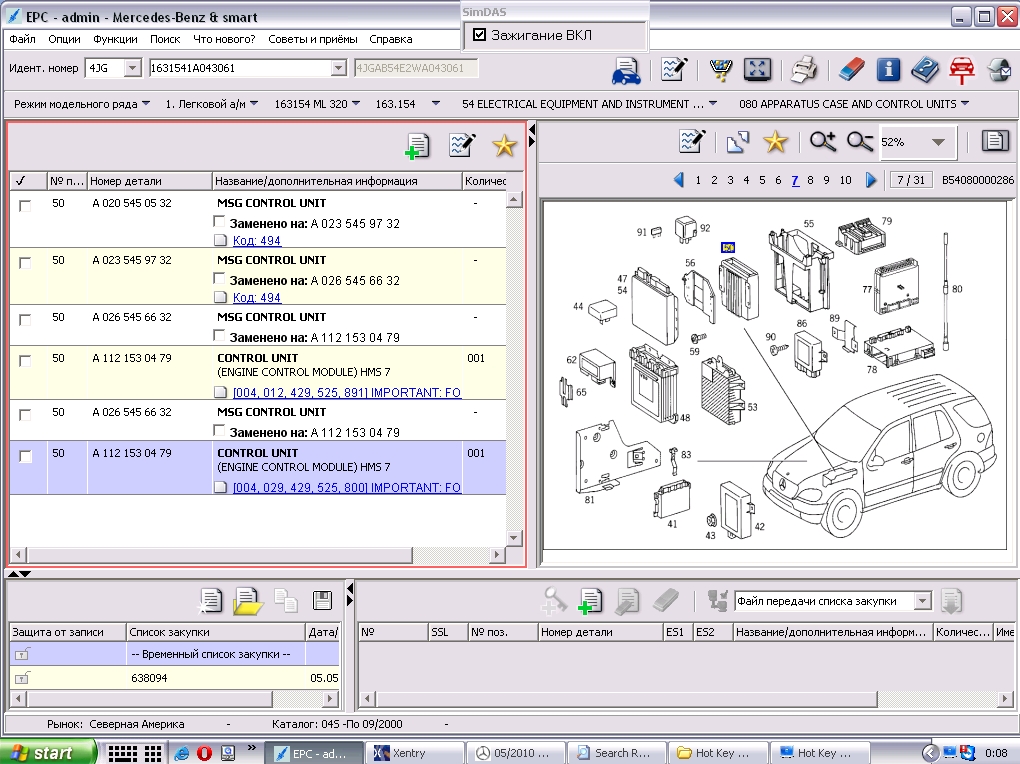
Task: Tick the 'Заменено на: A 023 545 97 32' checkbox
Action: (219, 222)
